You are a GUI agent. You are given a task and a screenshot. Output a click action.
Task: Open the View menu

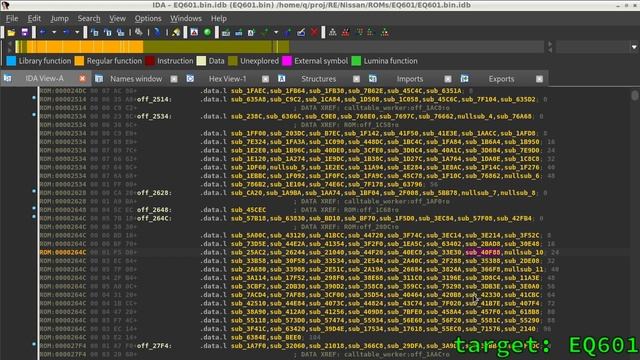coord(117,18)
